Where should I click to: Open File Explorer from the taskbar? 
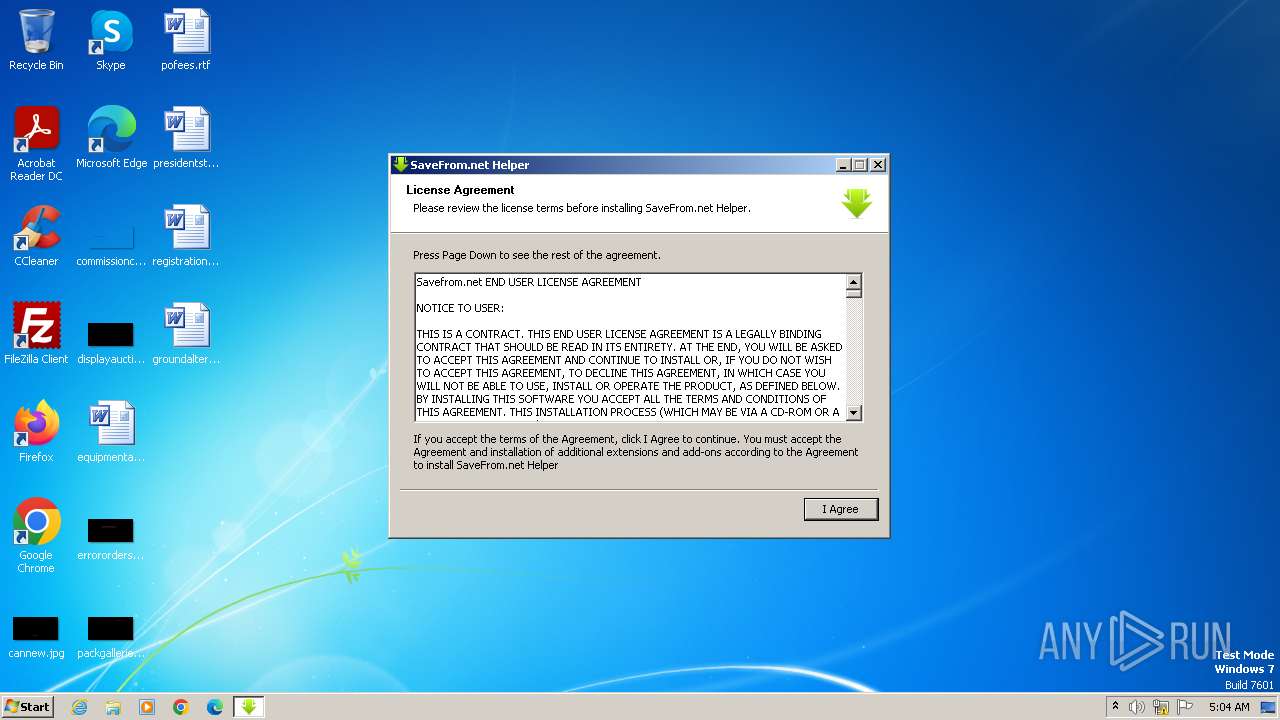coord(113,707)
